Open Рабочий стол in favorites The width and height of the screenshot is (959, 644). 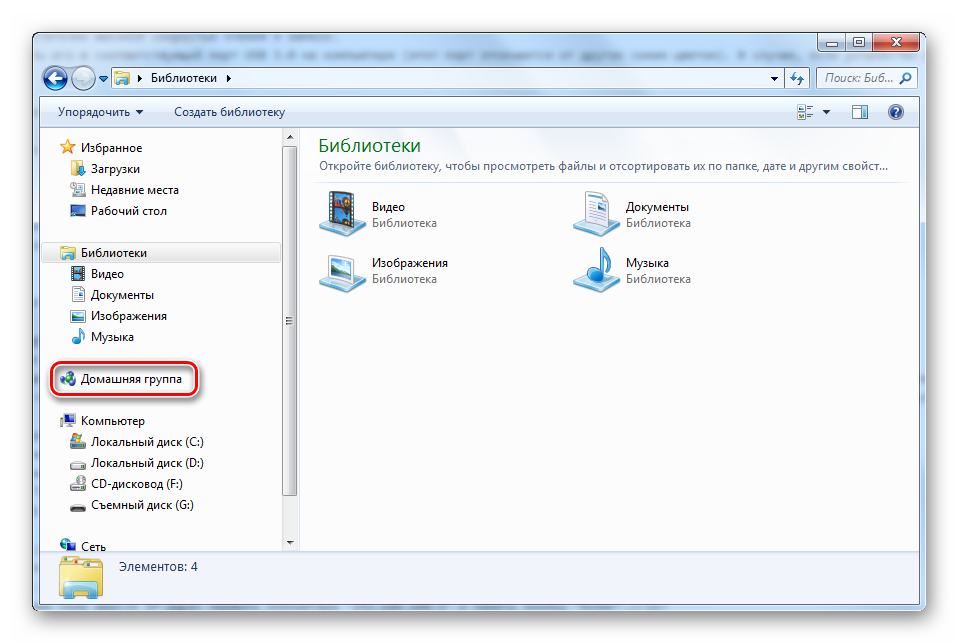click(x=128, y=211)
